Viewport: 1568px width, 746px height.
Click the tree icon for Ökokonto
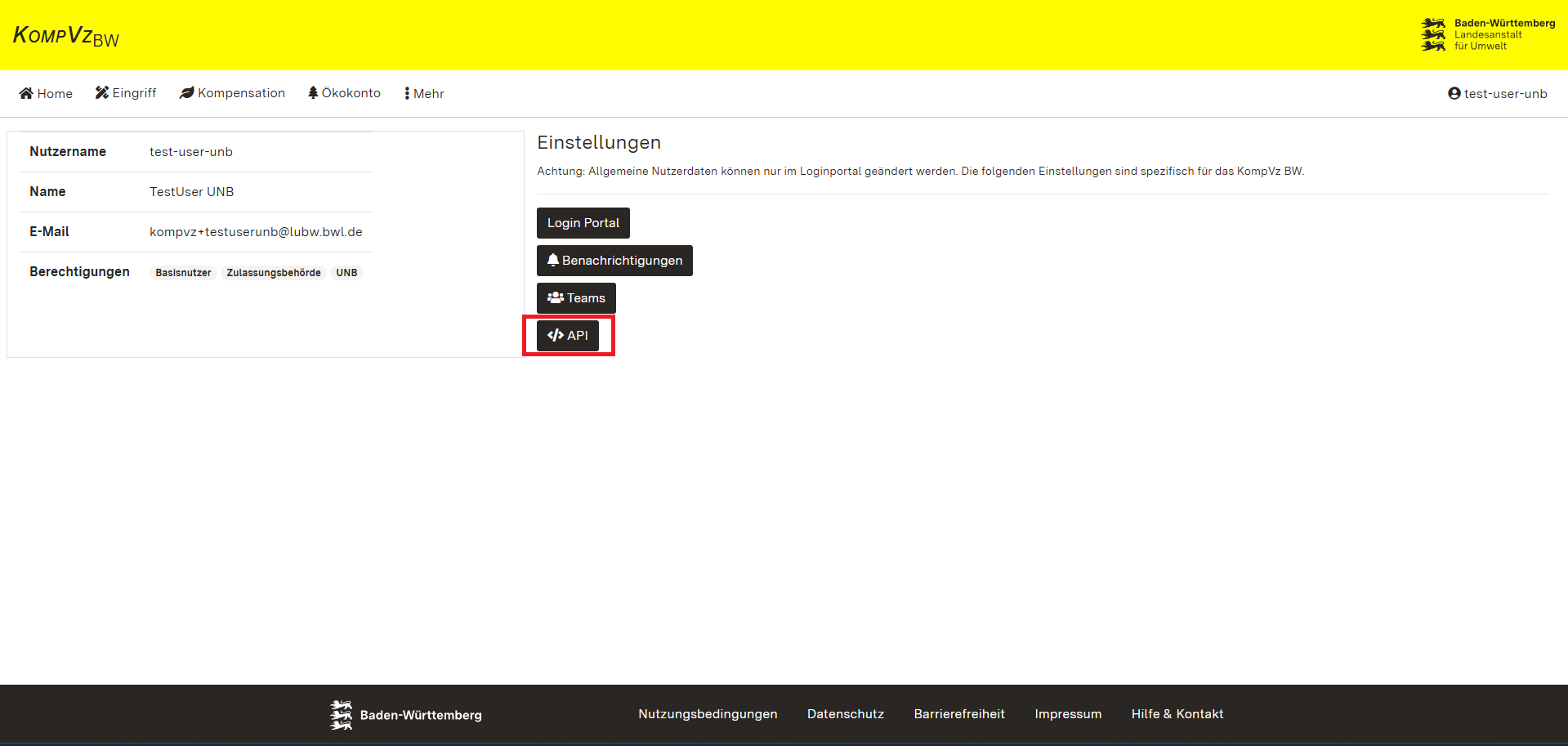(313, 93)
